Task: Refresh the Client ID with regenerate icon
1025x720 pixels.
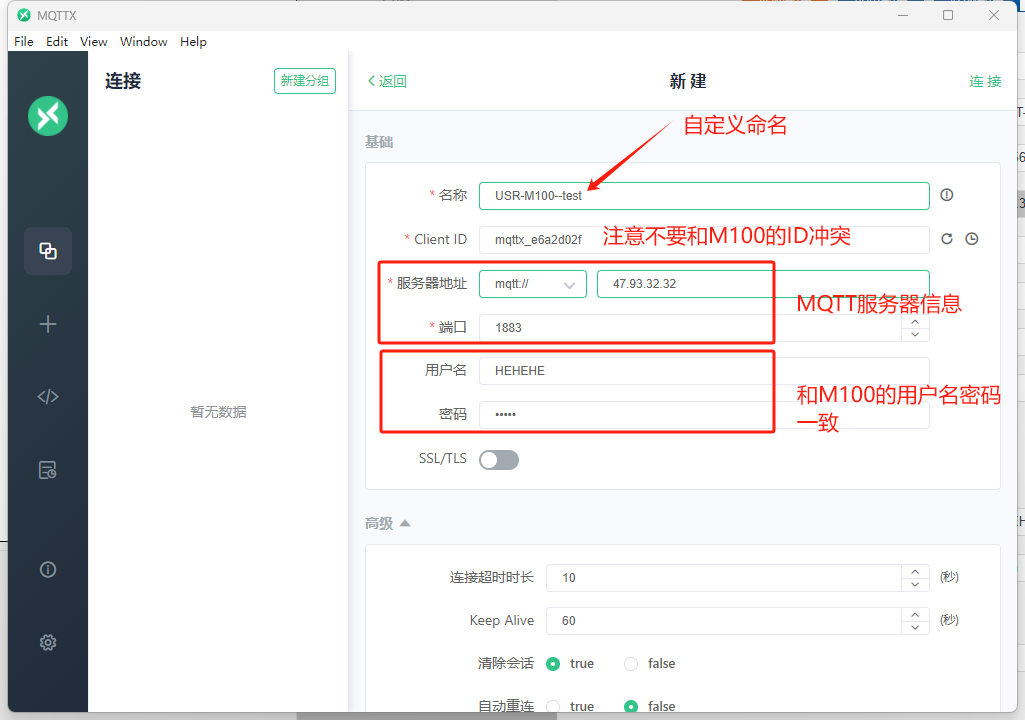Action: [948, 239]
